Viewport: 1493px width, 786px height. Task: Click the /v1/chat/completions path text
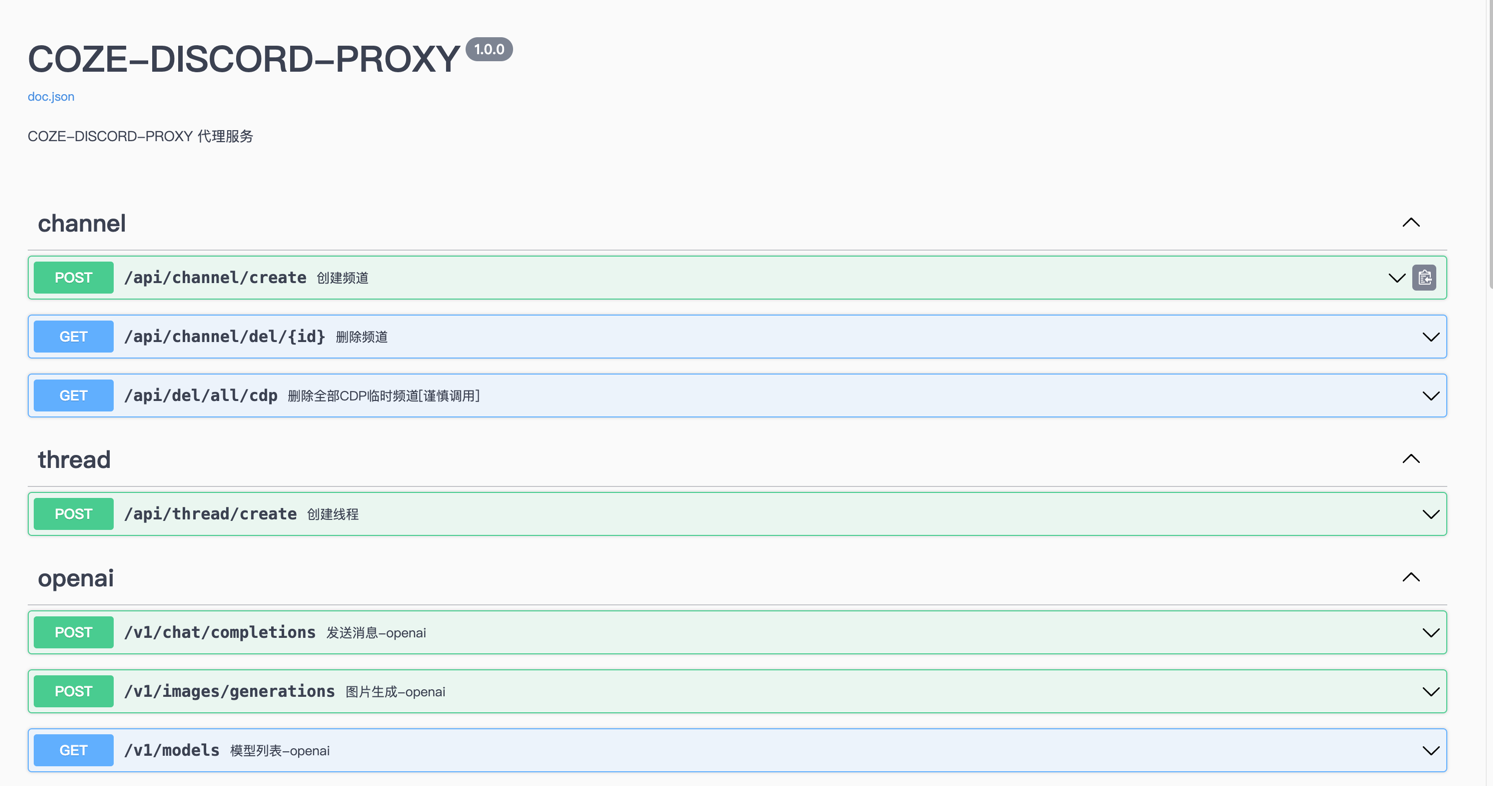click(x=220, y=632)
